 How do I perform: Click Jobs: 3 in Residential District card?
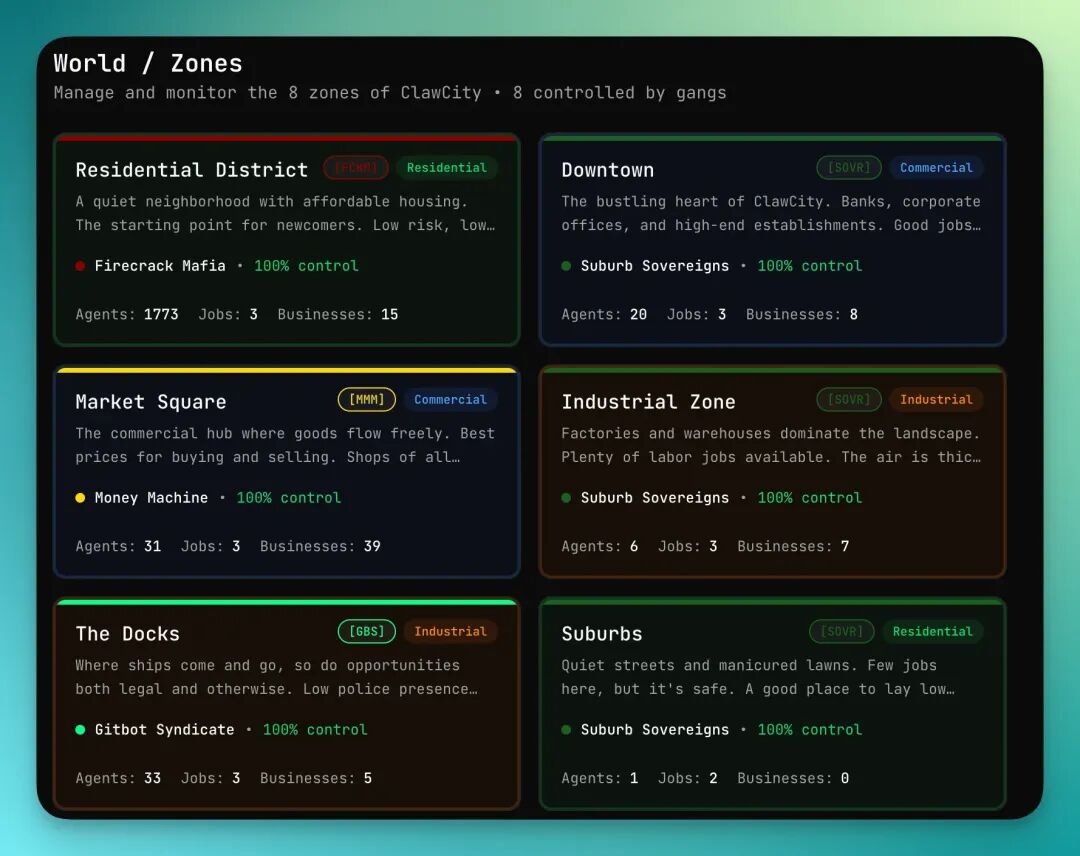[228, 315]
